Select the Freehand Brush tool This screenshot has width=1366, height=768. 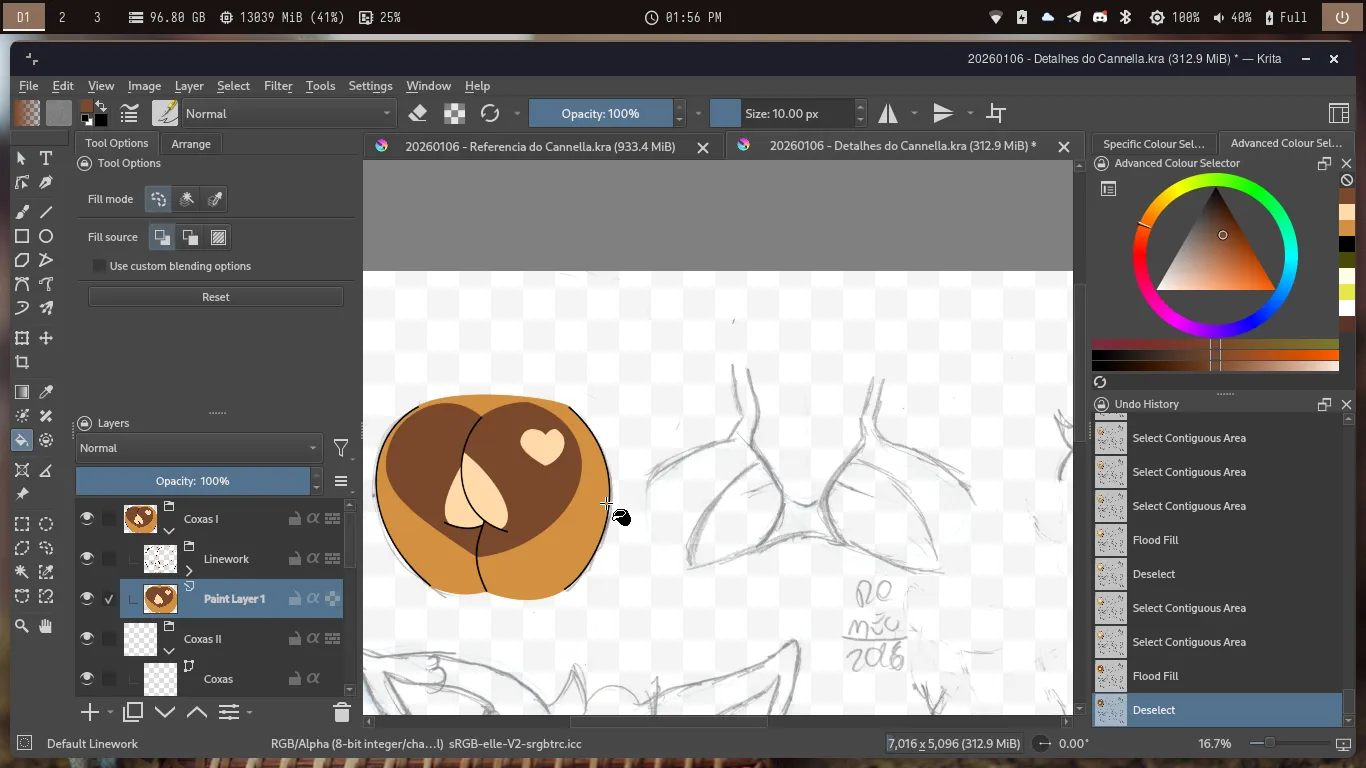[x=22, y=212]
